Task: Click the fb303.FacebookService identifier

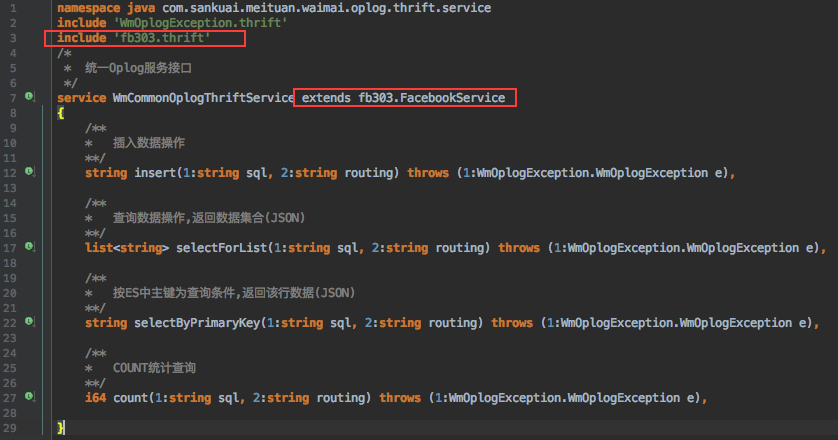Action: coord(431,98)
